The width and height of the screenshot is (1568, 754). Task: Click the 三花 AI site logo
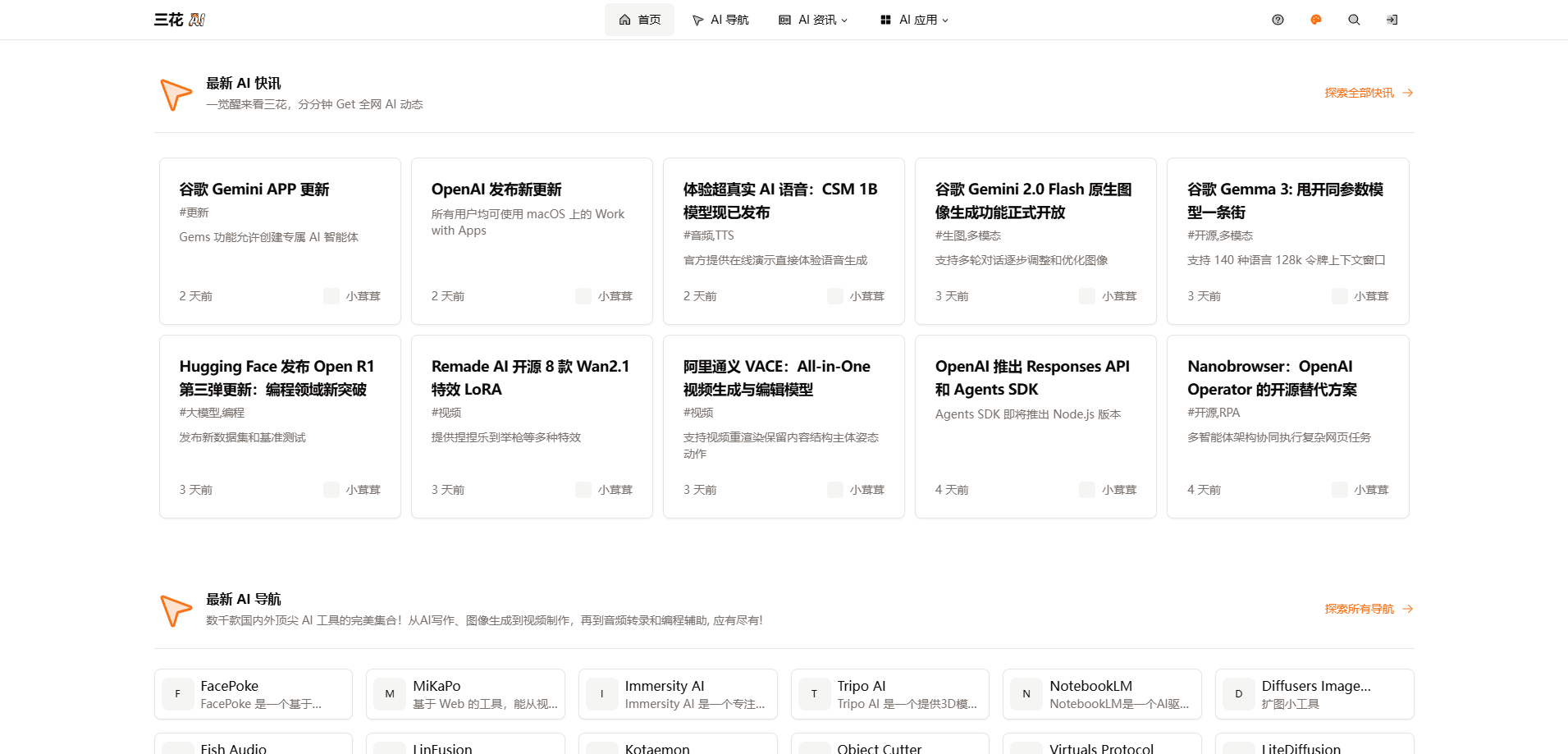click(180, 20)
